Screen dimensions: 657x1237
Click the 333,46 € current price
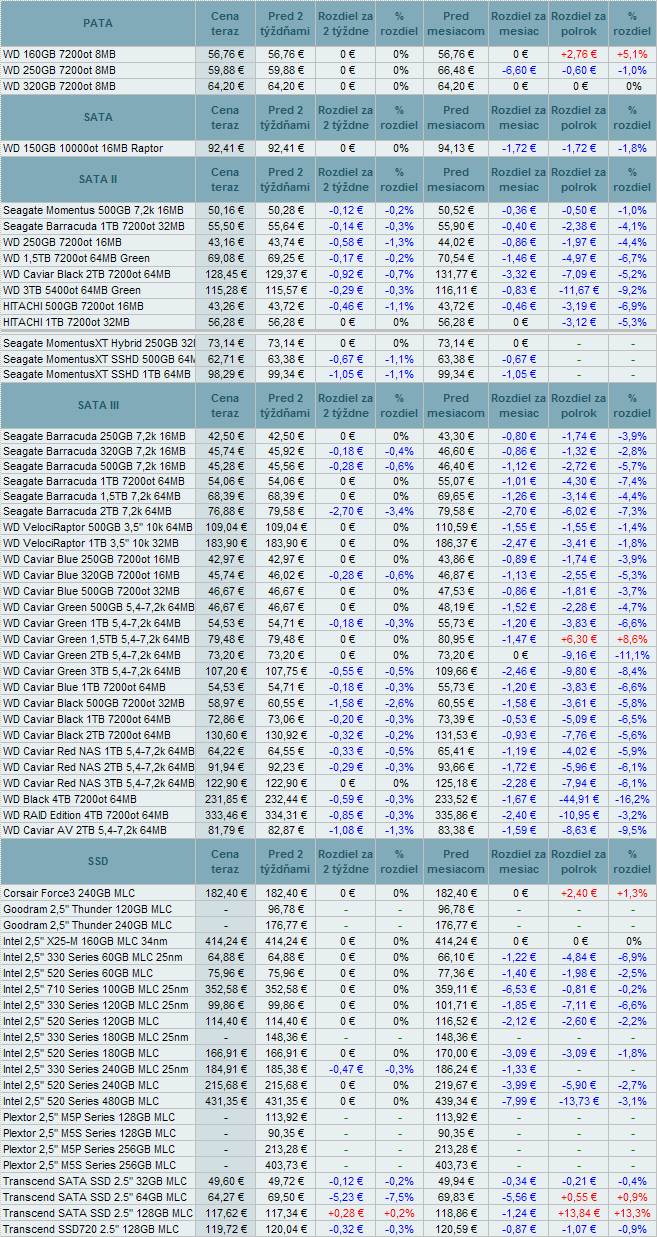click(225, 814)
